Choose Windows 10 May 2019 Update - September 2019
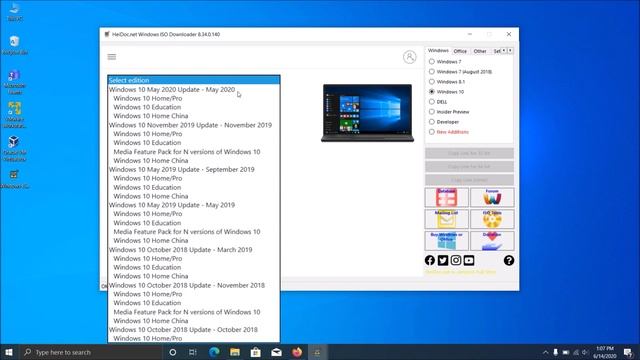 (x=194, y=169)
